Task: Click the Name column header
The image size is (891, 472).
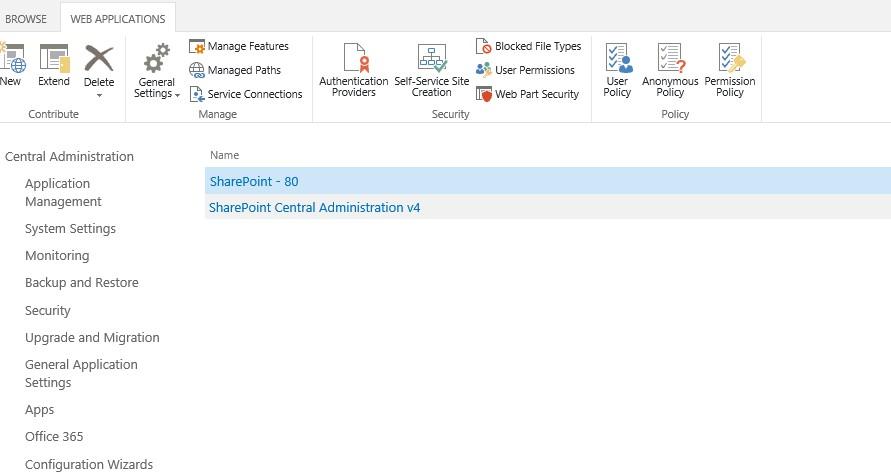Action: 224,155
